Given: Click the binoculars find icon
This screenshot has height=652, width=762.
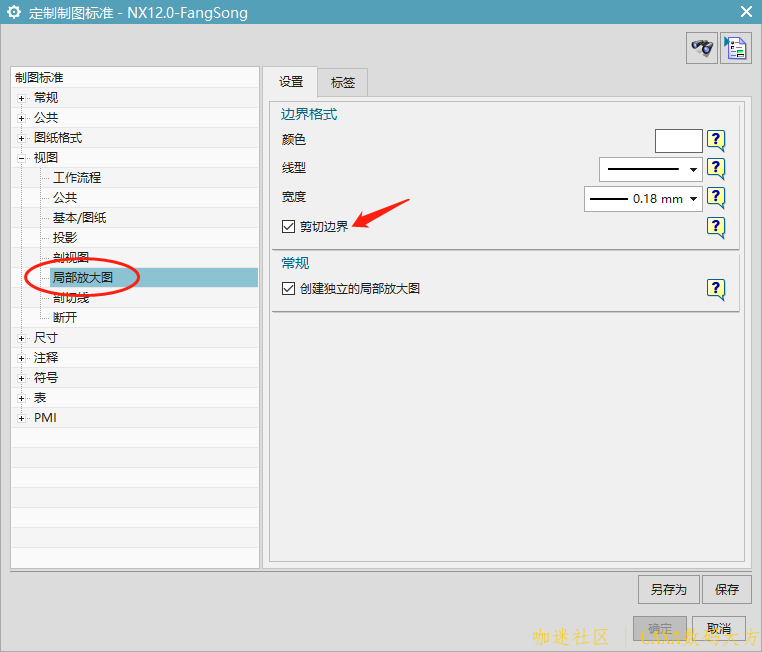Looking at the screenshot, I should [702, 48].
